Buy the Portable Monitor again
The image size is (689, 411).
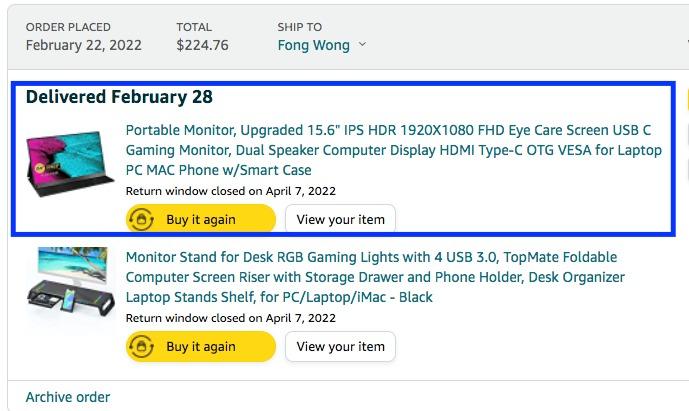click(x=201, y=219)
